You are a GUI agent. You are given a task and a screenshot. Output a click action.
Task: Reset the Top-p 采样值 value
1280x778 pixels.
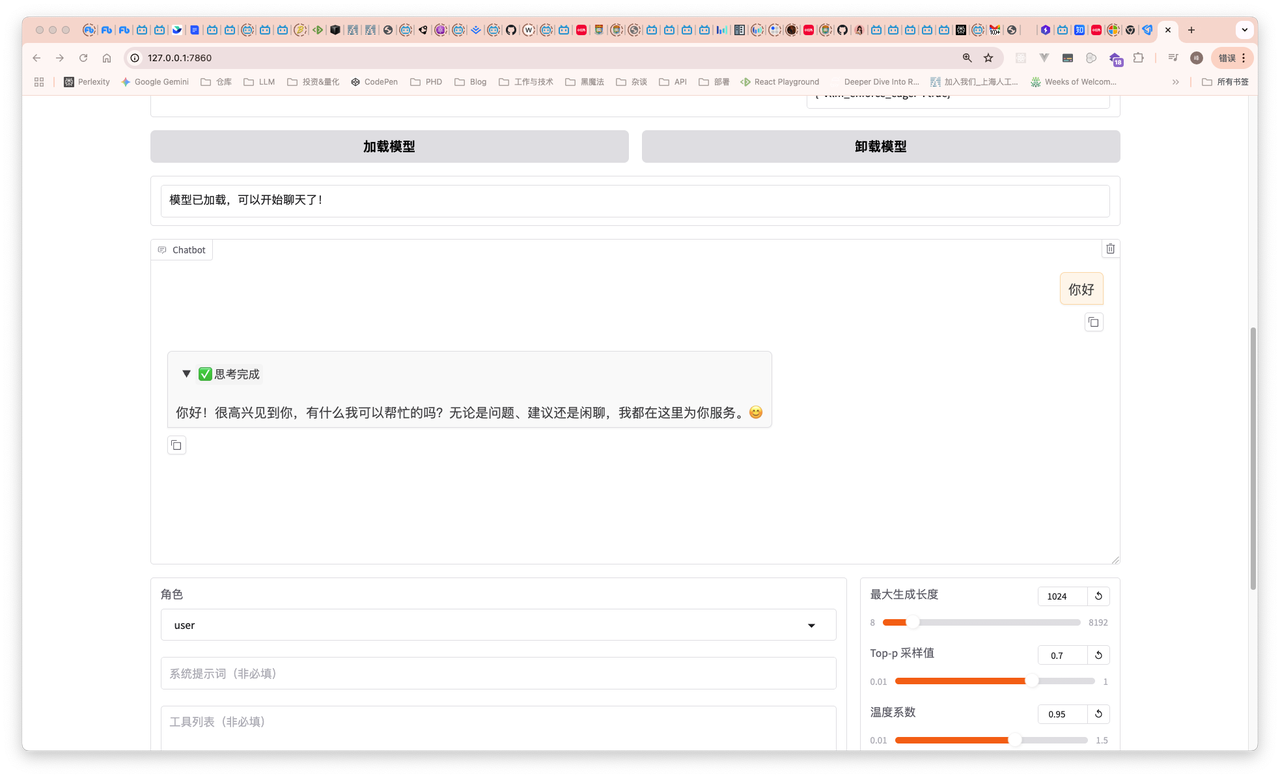(x=1098, y=655)
